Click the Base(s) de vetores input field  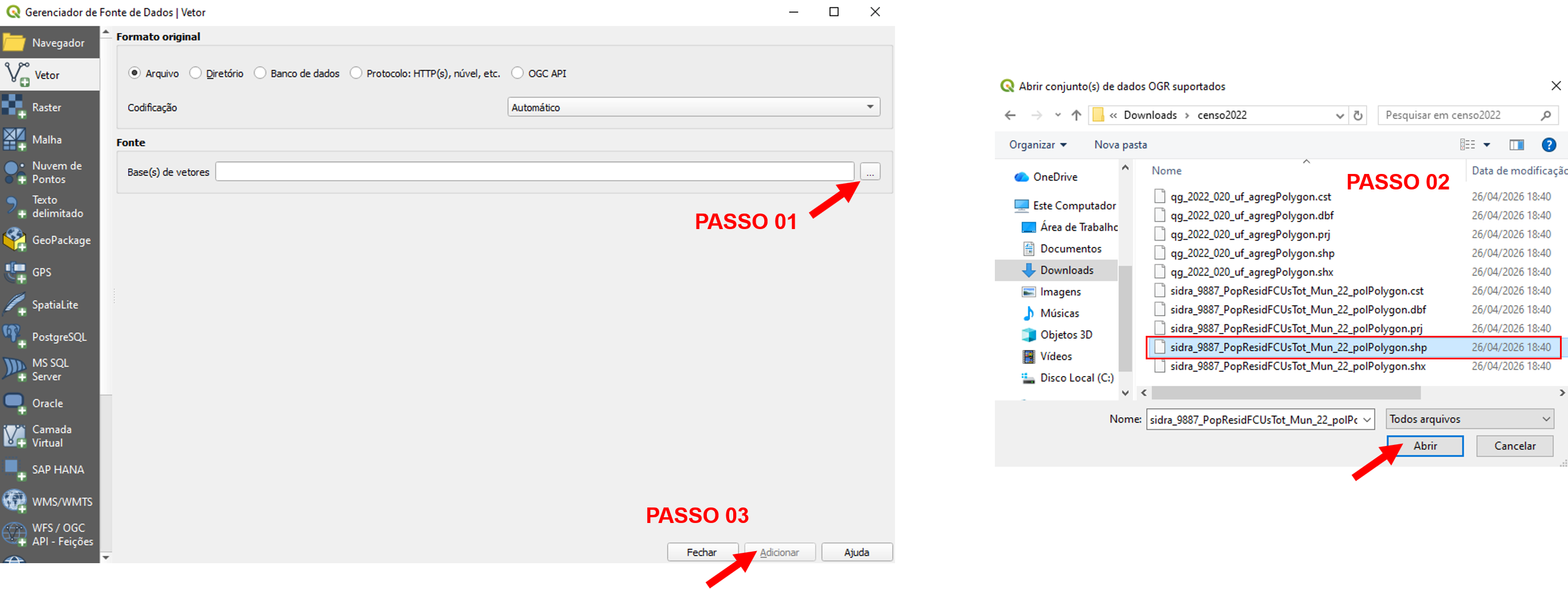click(535, 172)
